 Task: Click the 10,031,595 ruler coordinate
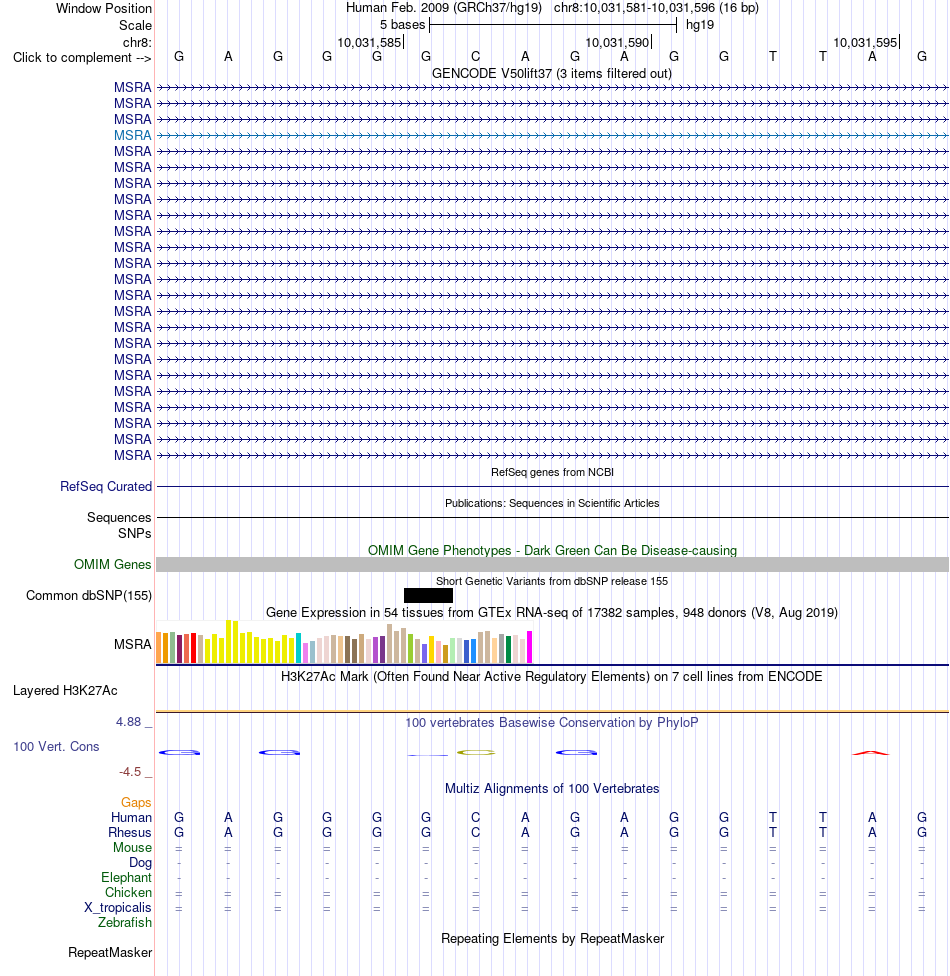click(865, 43)
